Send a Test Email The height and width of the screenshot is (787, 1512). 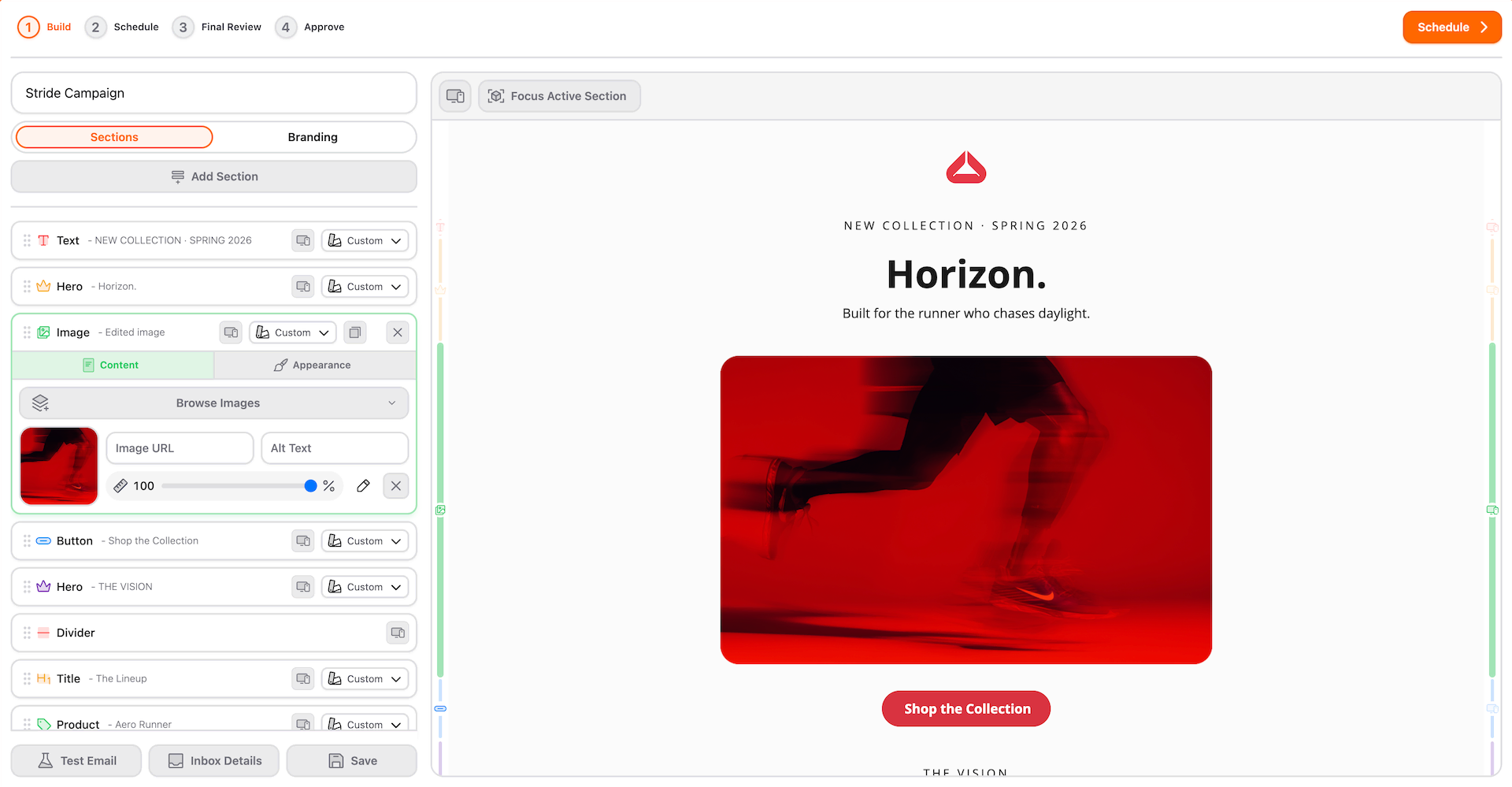(x=76, y=761)
